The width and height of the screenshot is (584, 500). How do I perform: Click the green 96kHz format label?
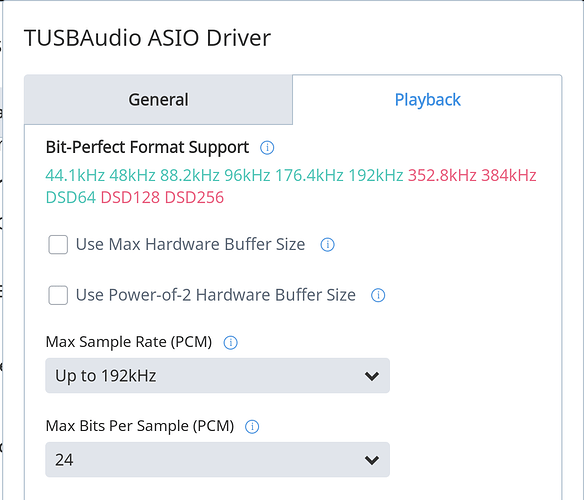(x=247, y=175)
